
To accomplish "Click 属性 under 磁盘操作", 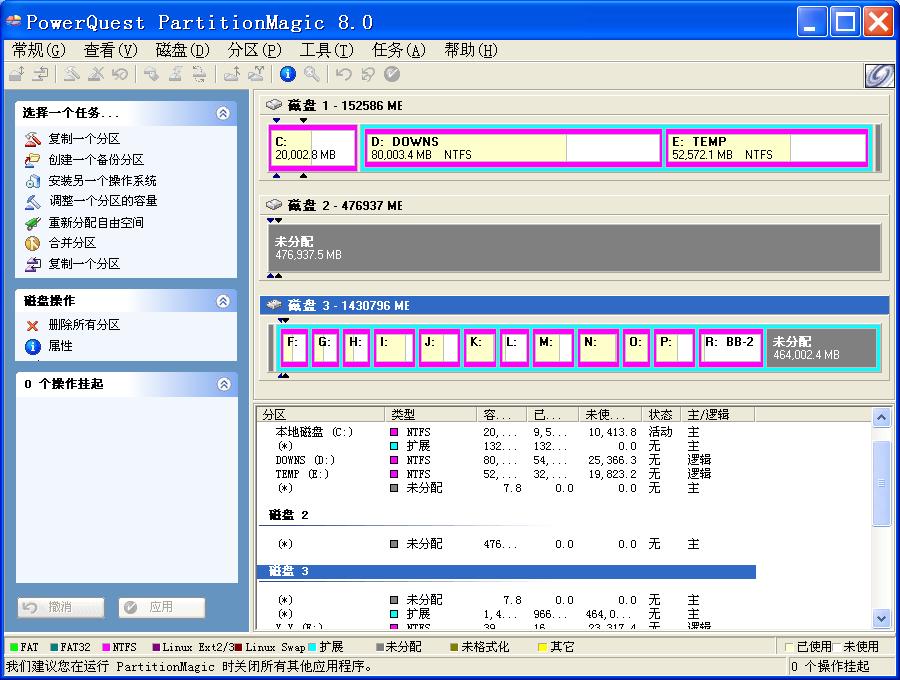I will 49,346.
